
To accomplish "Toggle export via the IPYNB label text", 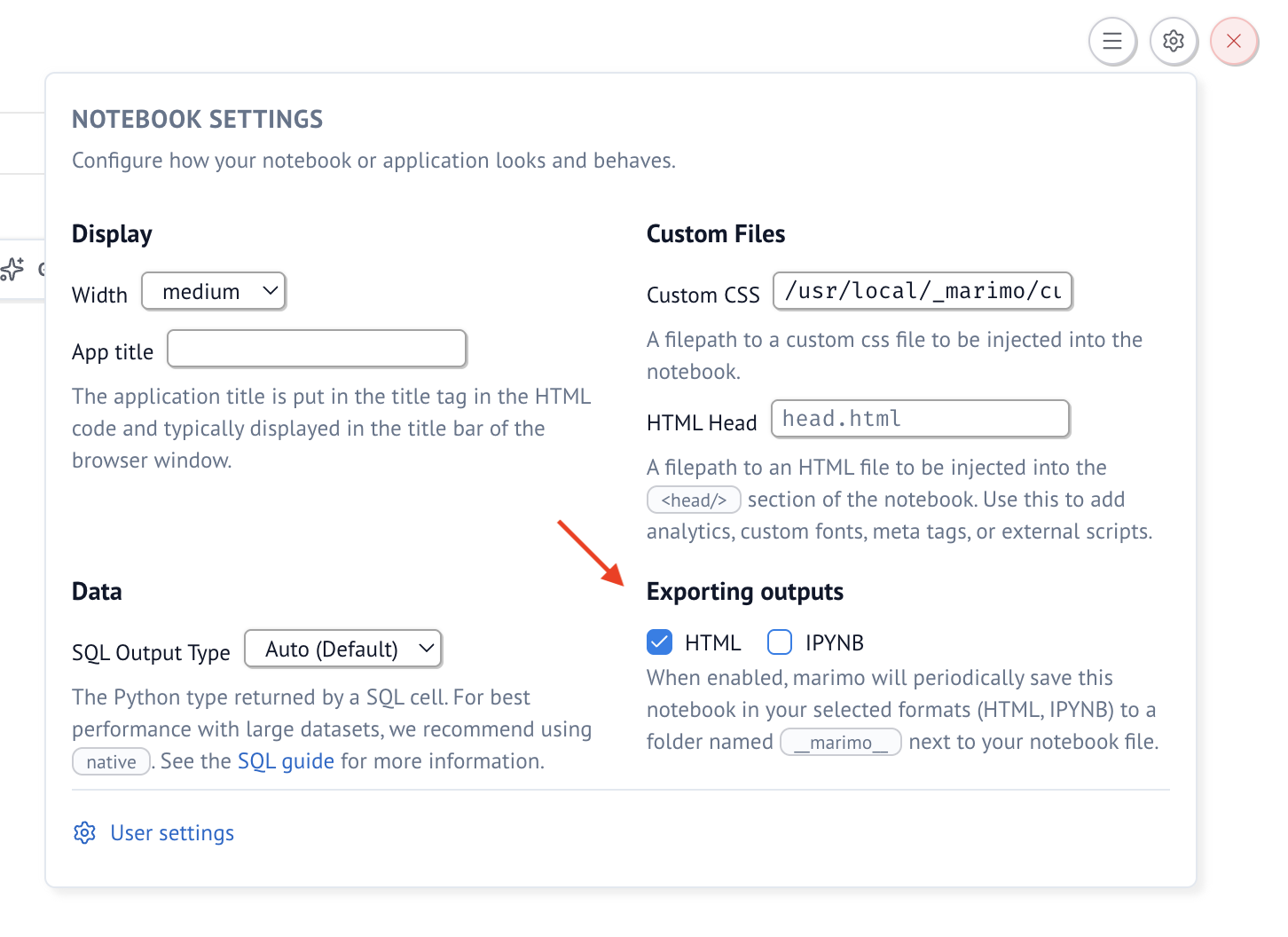I will coord(834,642).
